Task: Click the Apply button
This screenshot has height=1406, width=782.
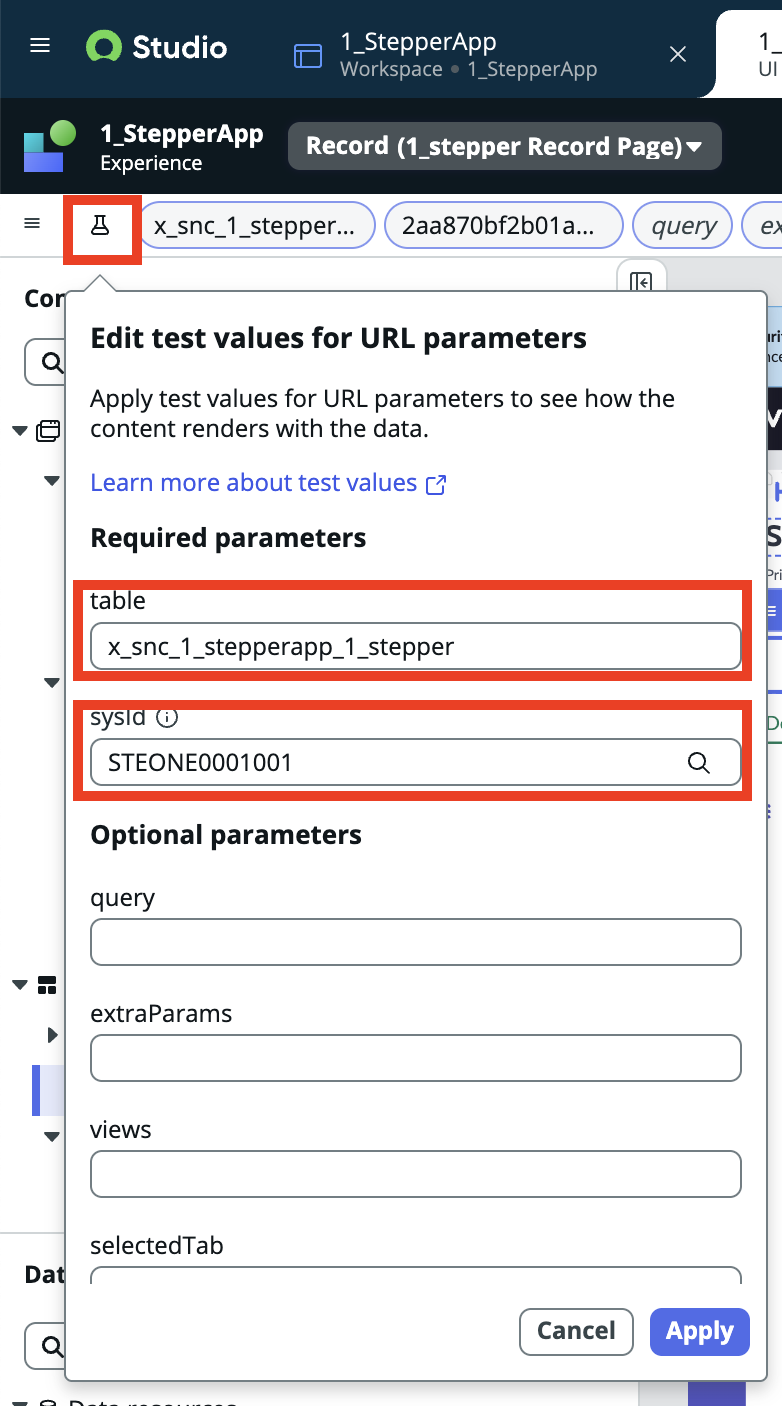Action: 700,1331
